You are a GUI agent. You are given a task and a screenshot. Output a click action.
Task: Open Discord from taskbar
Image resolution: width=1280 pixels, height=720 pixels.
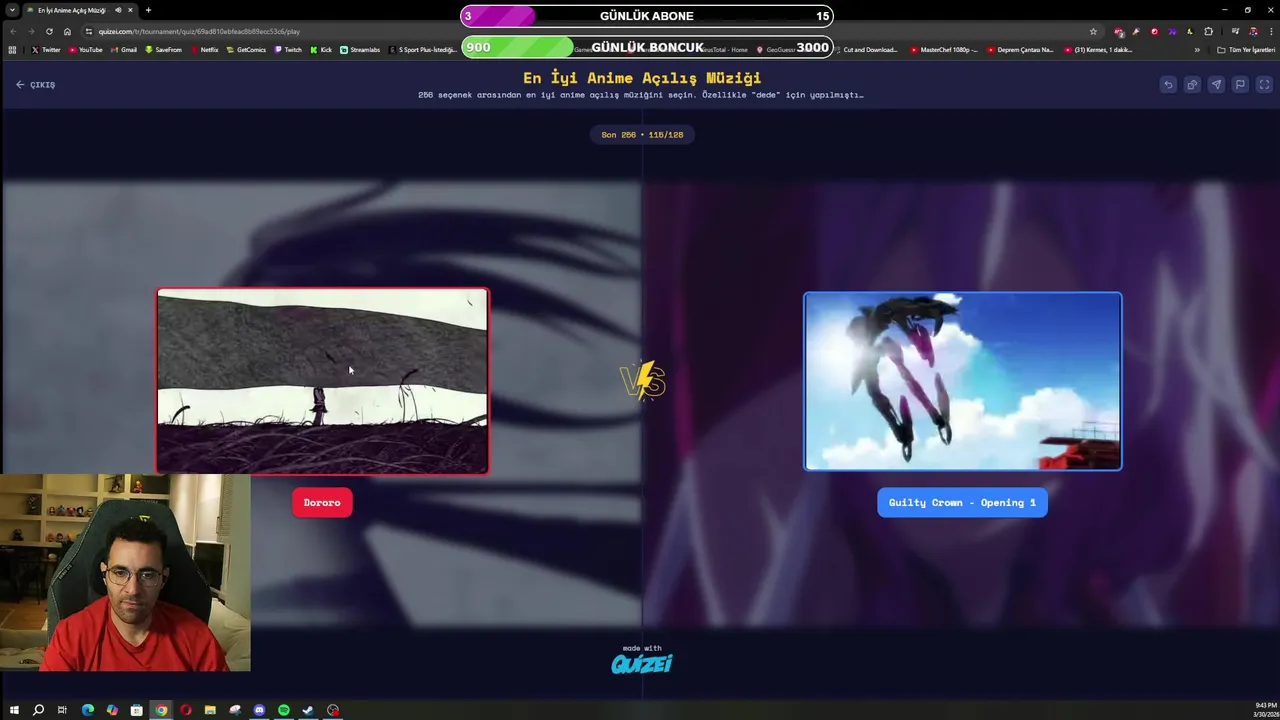point(259,710)
